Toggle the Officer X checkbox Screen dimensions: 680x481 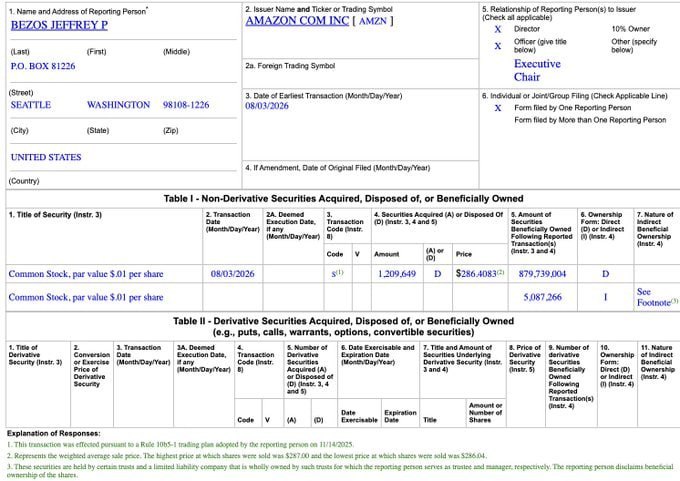[x=498, y=46]
